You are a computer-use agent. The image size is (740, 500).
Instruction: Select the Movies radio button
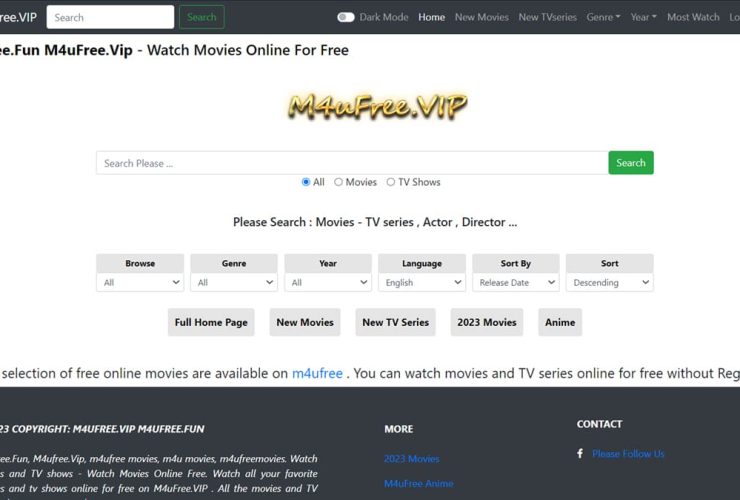tap(338, 182)
